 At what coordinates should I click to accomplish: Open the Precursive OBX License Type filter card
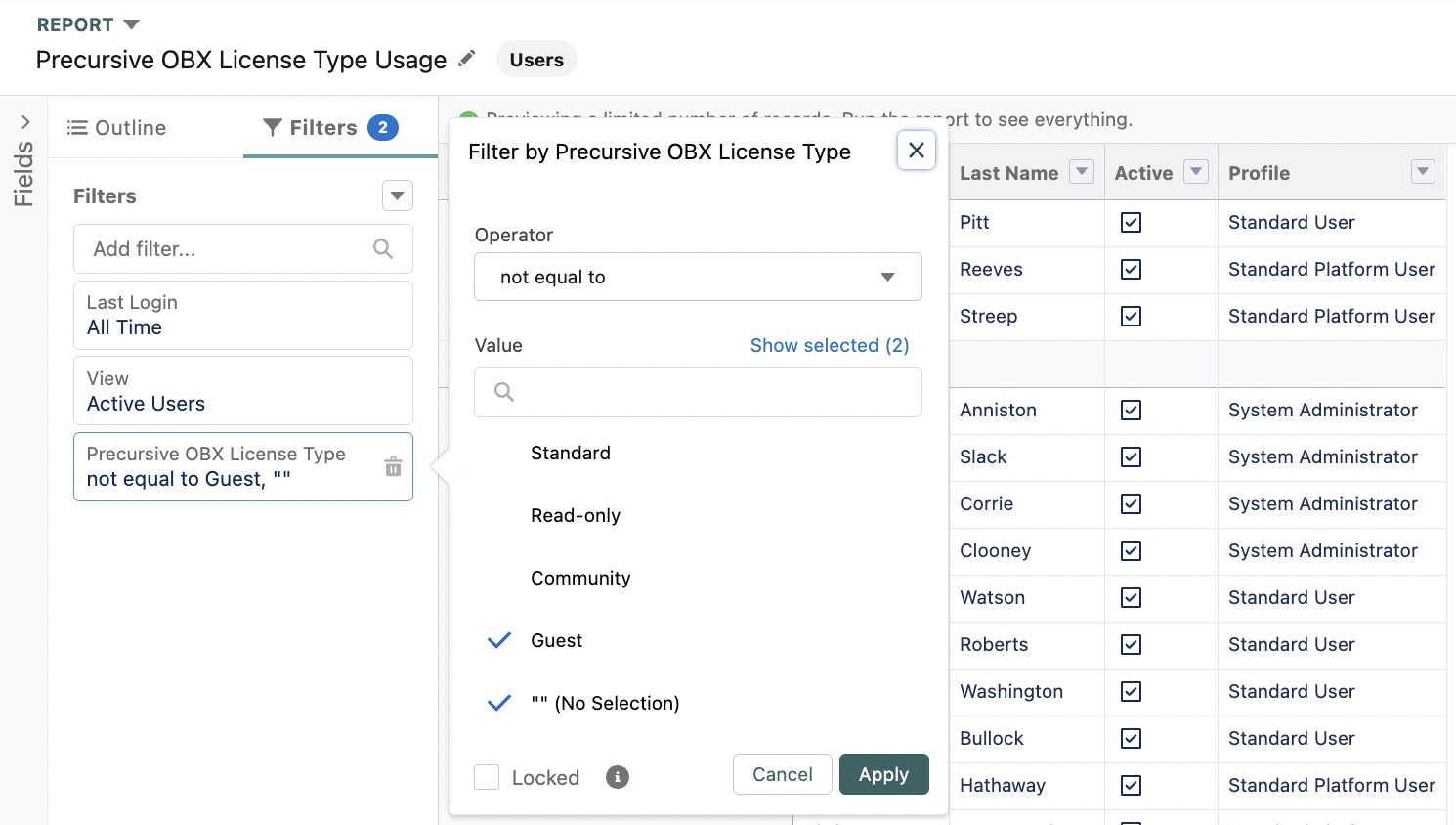point(243,466)
